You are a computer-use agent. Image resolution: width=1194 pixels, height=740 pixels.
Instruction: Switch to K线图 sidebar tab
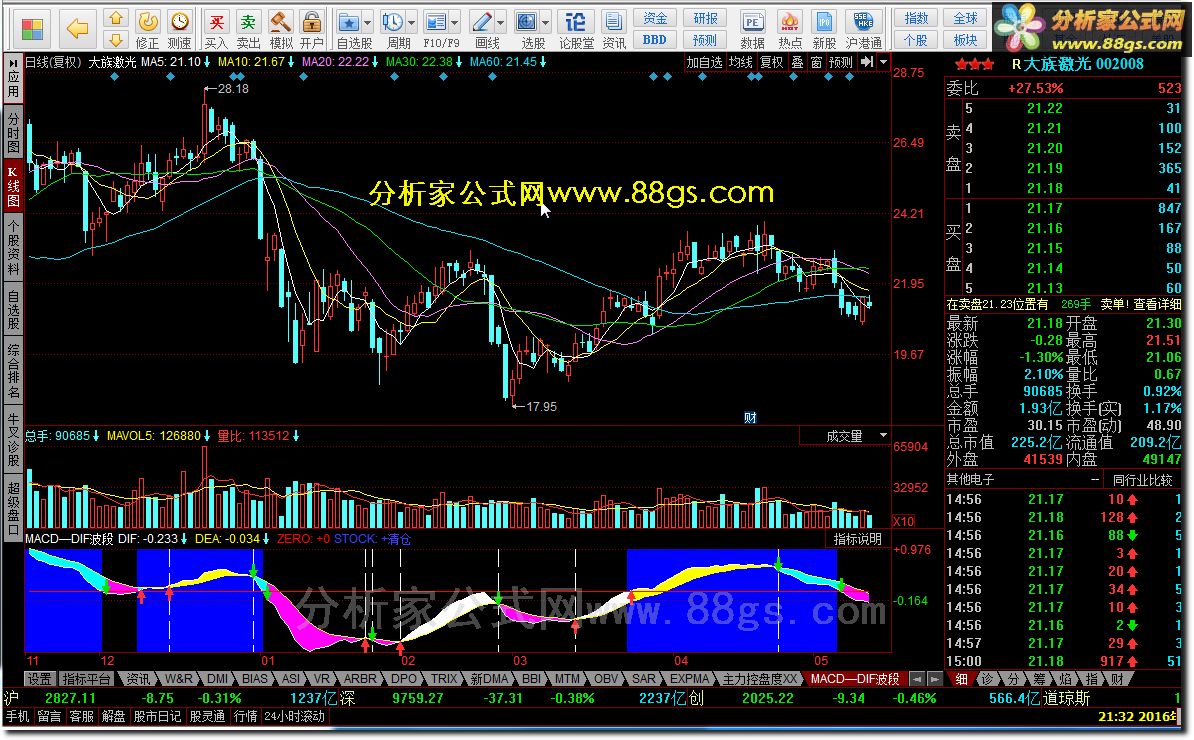pyautogui.click(x=13, y=185)
